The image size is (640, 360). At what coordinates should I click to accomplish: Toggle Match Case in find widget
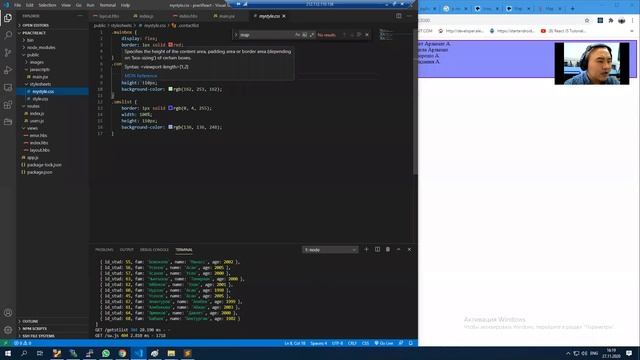click(x=298, y=35)
